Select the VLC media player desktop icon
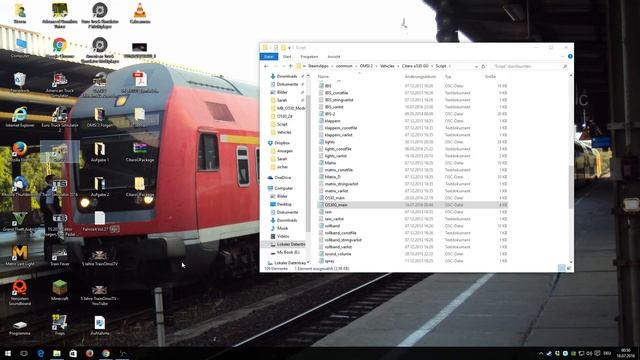Viewport: 640px width, 360px height. (140, 13)
